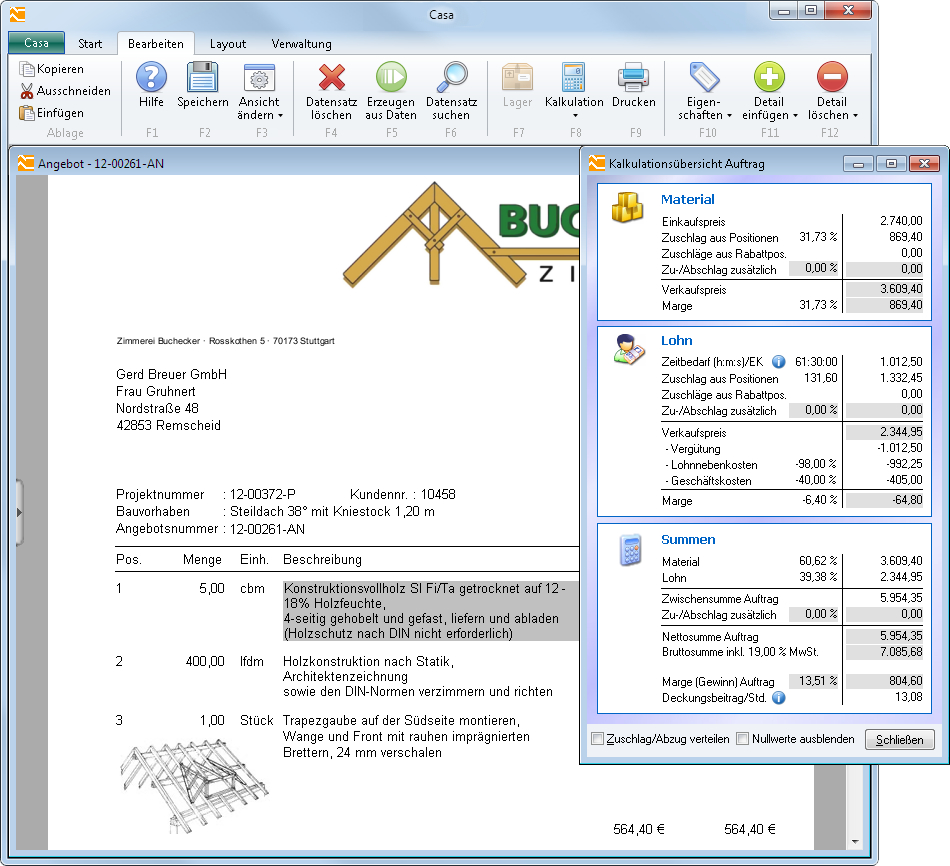Screen dimensions: 950x866
Task: Click the Material gold blocks icon
Action: (626, 208)
